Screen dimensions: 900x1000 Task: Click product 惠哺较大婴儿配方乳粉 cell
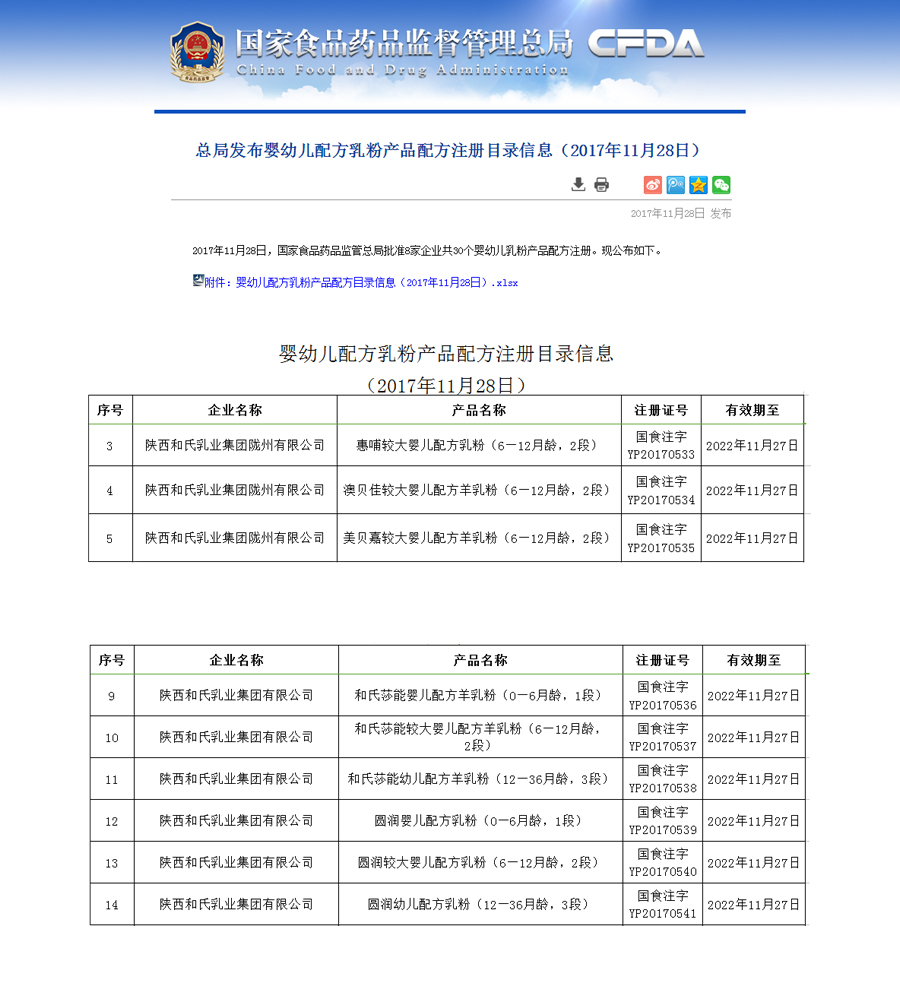click(x=479, y=443)
